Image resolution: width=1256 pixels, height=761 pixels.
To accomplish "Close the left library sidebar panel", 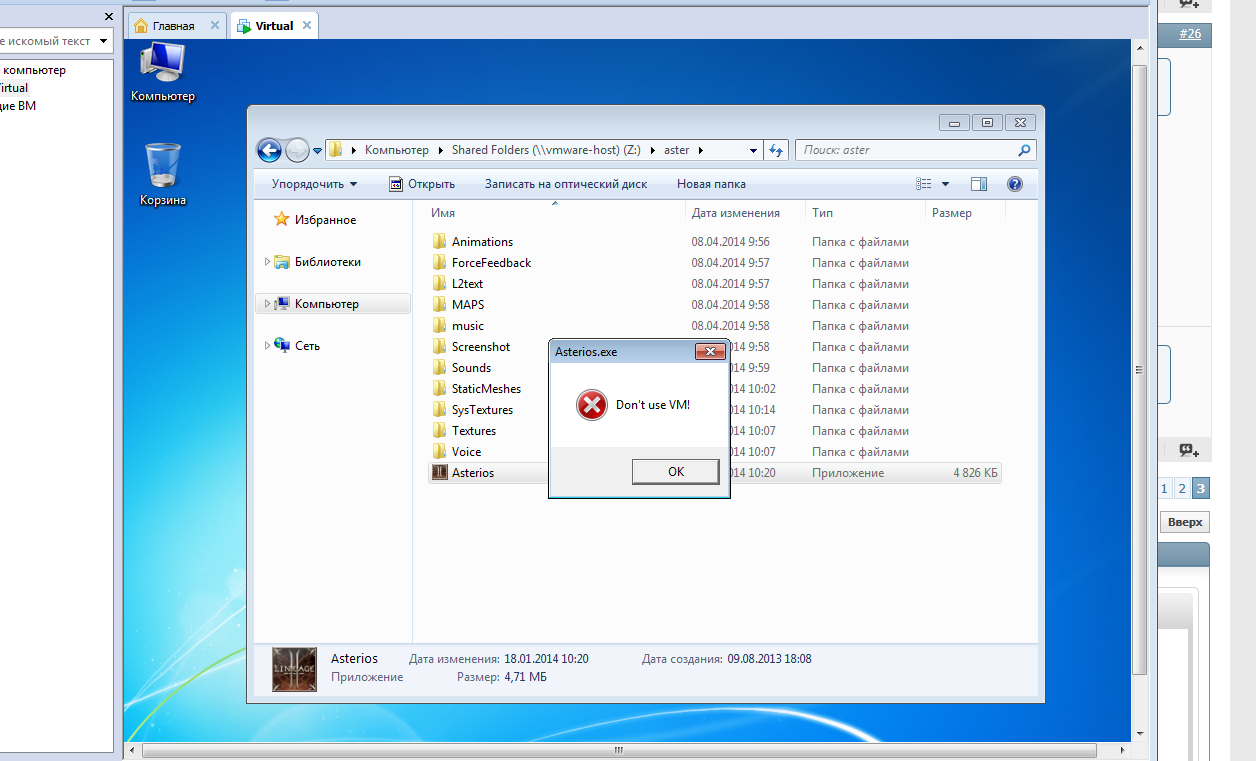I will 109,16.
